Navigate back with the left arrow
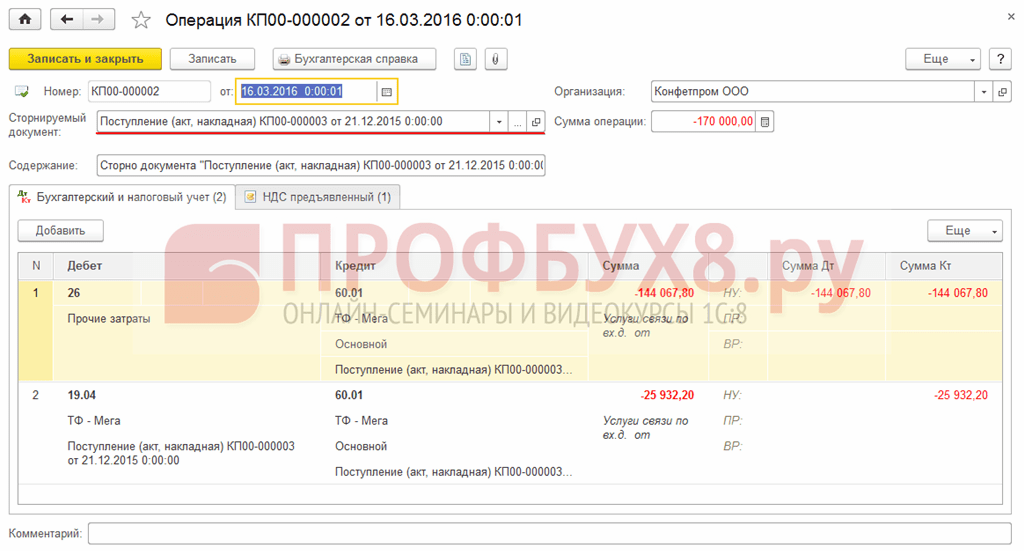The width and height of the screenshot is (1024, 551). (x=67, y=20)
